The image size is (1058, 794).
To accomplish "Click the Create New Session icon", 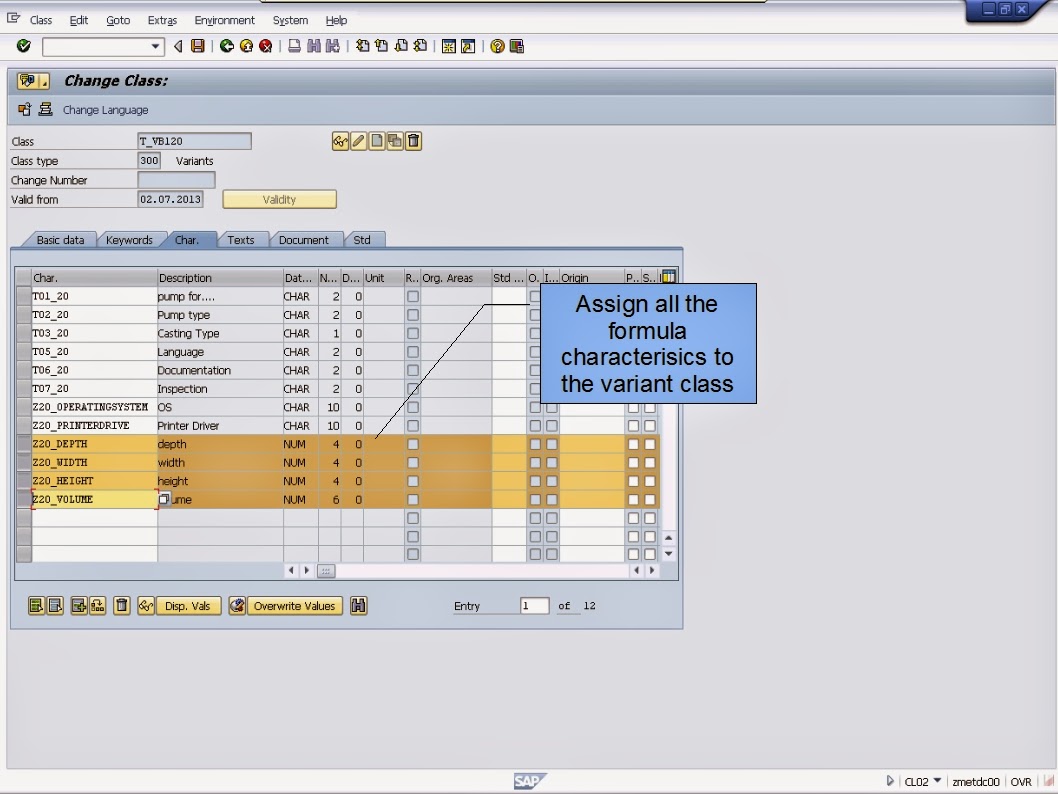I will point(449,46).
